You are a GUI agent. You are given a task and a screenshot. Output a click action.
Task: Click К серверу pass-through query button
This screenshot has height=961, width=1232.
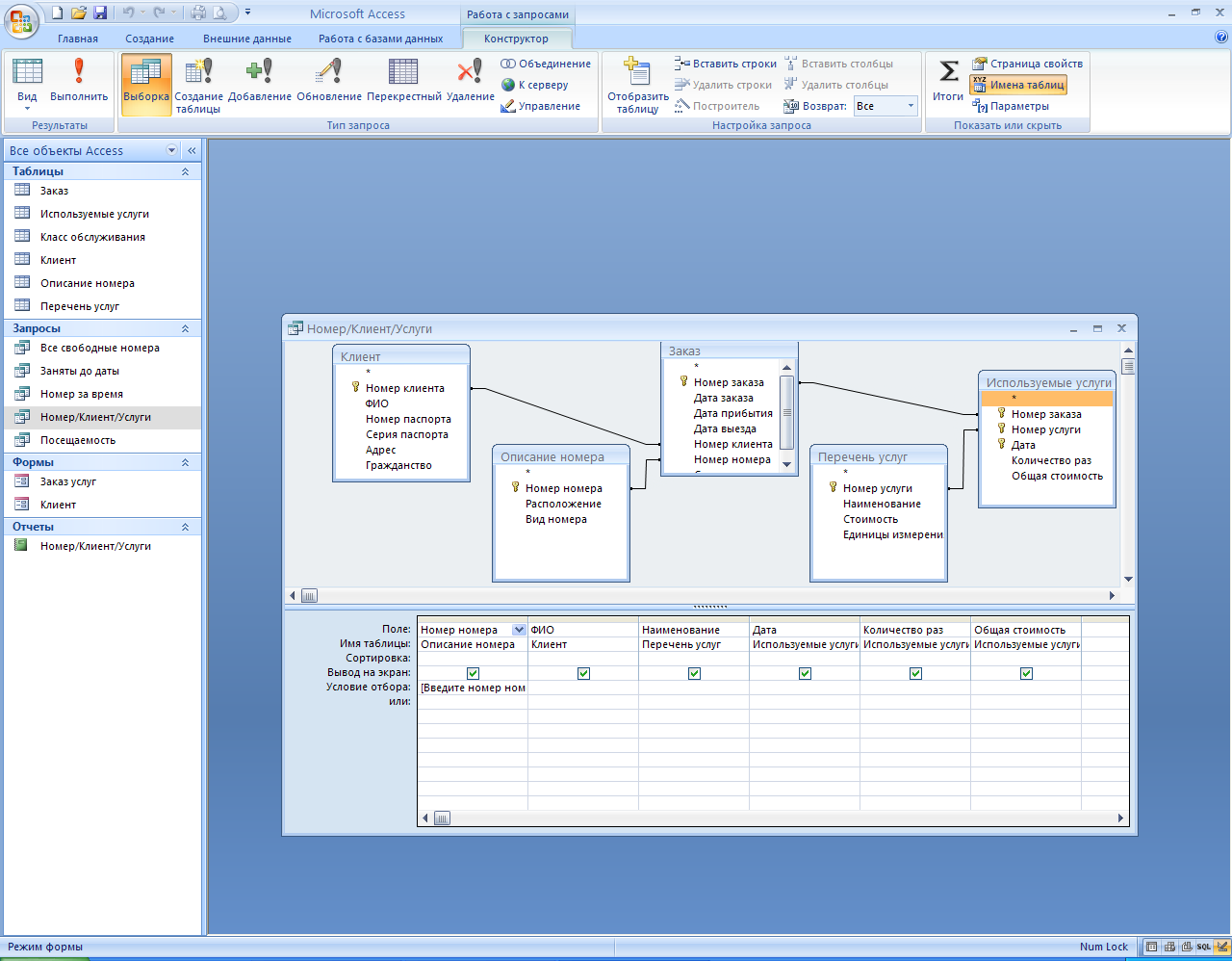[x=535, y=85]
